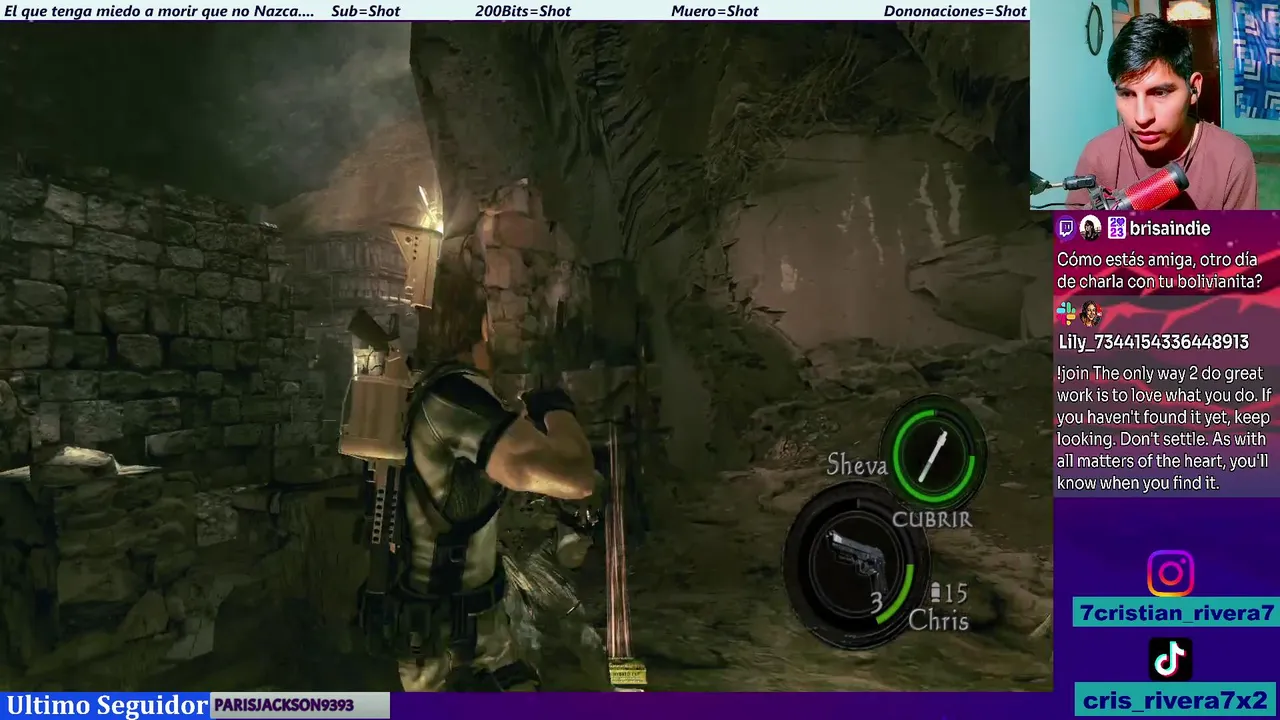Click the Lily_7344154336448913 username
The width and height of the screenshot is (1280, 720).
[x=1154, y=342]
